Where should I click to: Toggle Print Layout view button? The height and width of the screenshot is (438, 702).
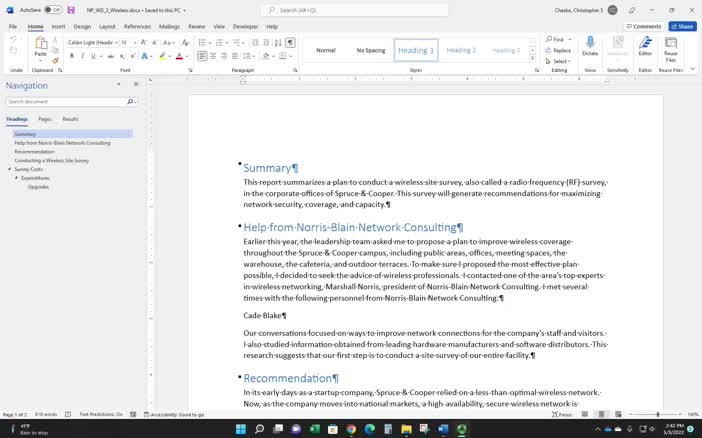(x=601, y=414)
